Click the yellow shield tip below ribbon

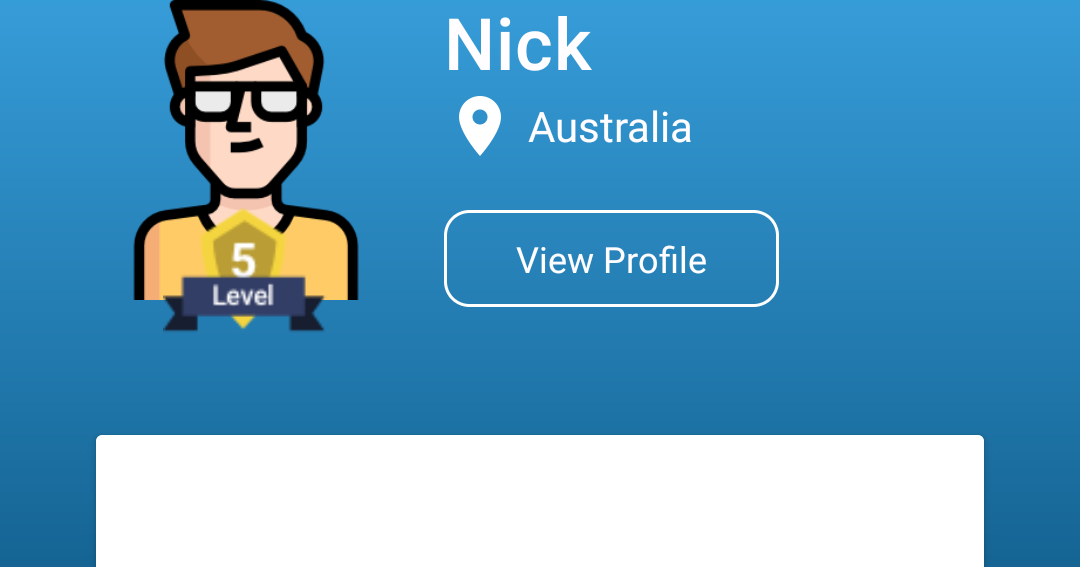coord(243,322)
